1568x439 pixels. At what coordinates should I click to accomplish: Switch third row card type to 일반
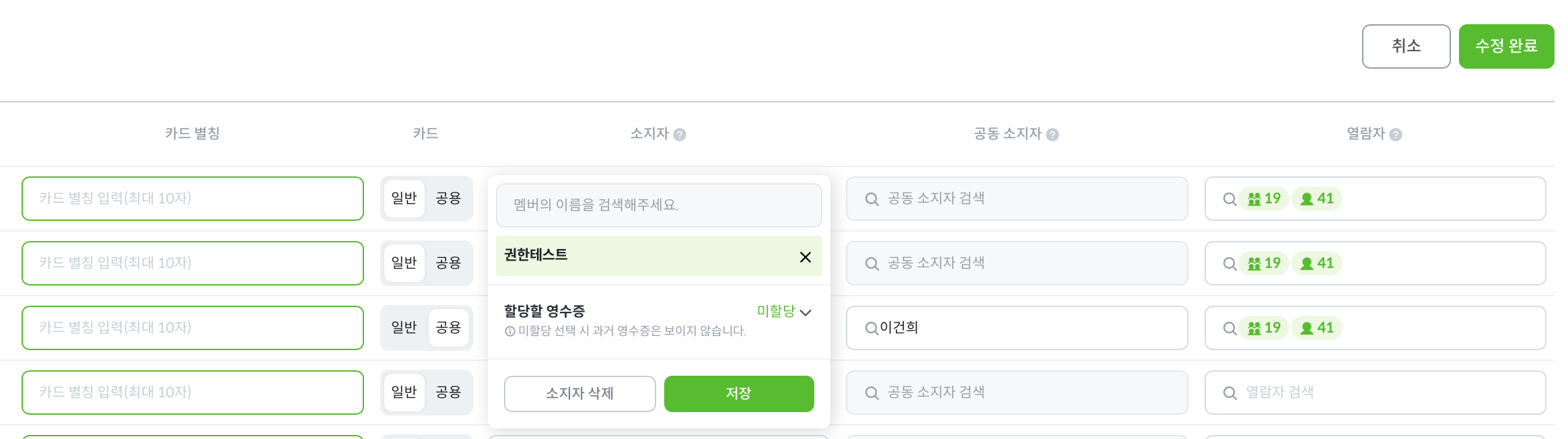404,328
